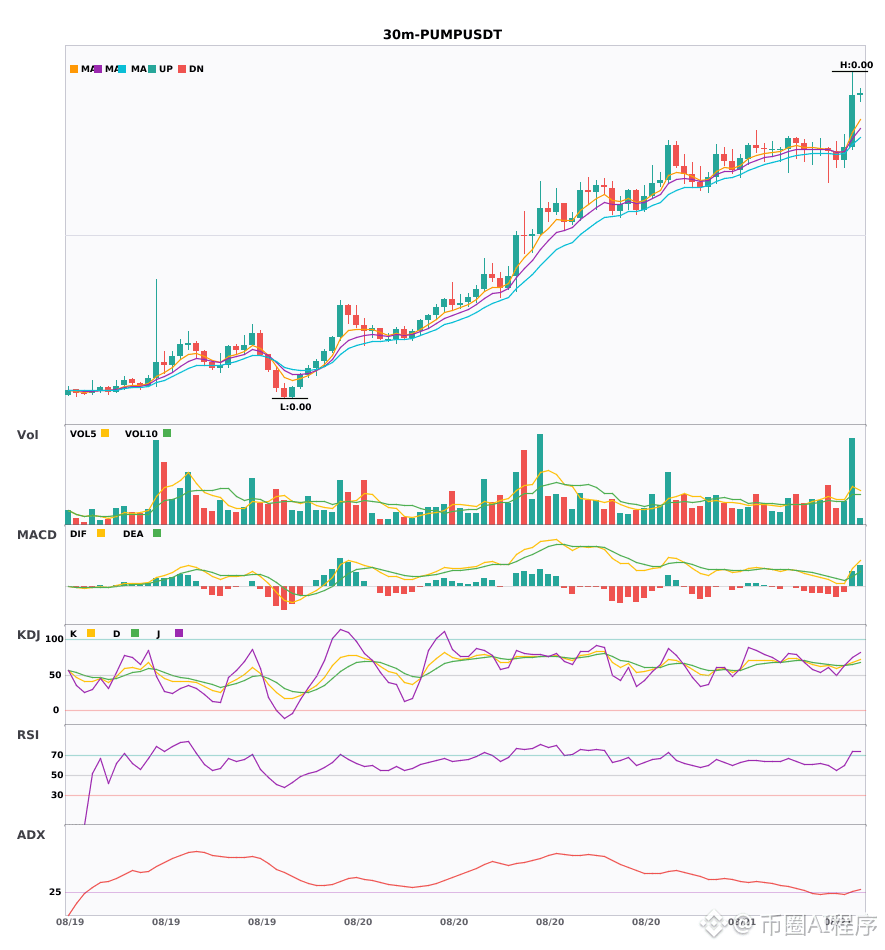885x950 pixels.
Task: Click the green D line swatch
Action: 135,633
